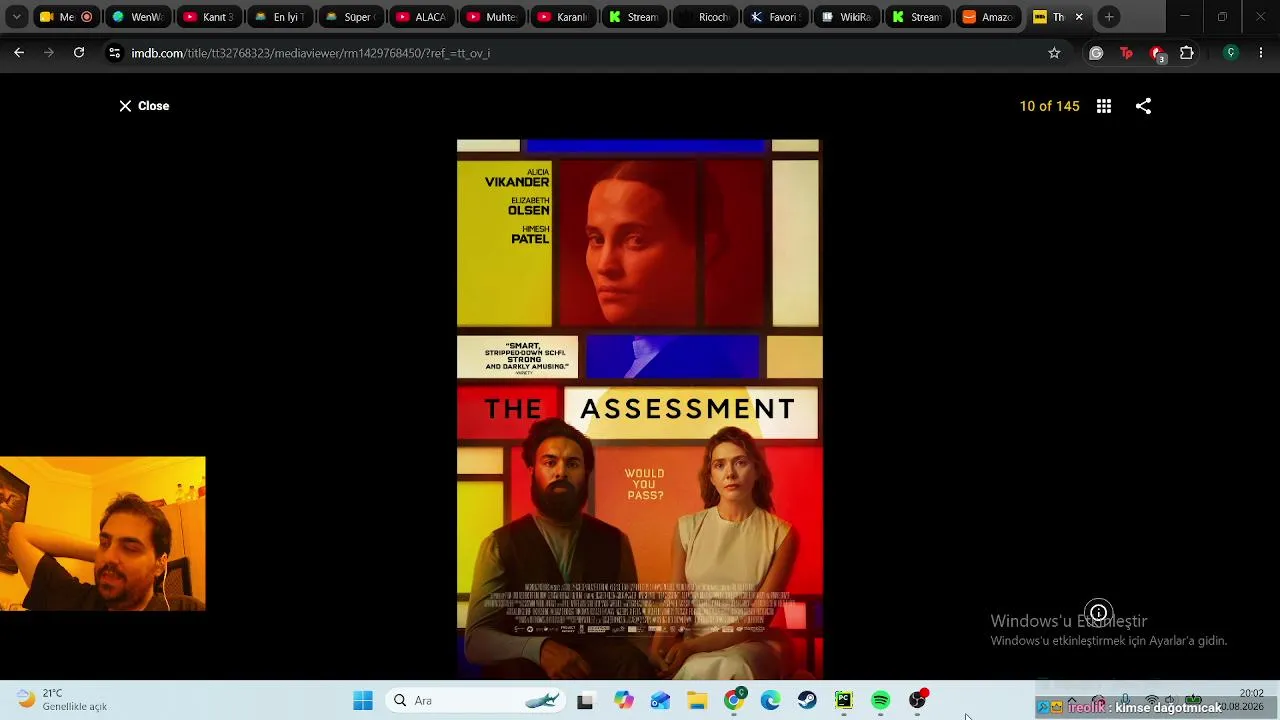View site information in the address bar
Screen dimensions: 1280x720
[x=114, y=53]
